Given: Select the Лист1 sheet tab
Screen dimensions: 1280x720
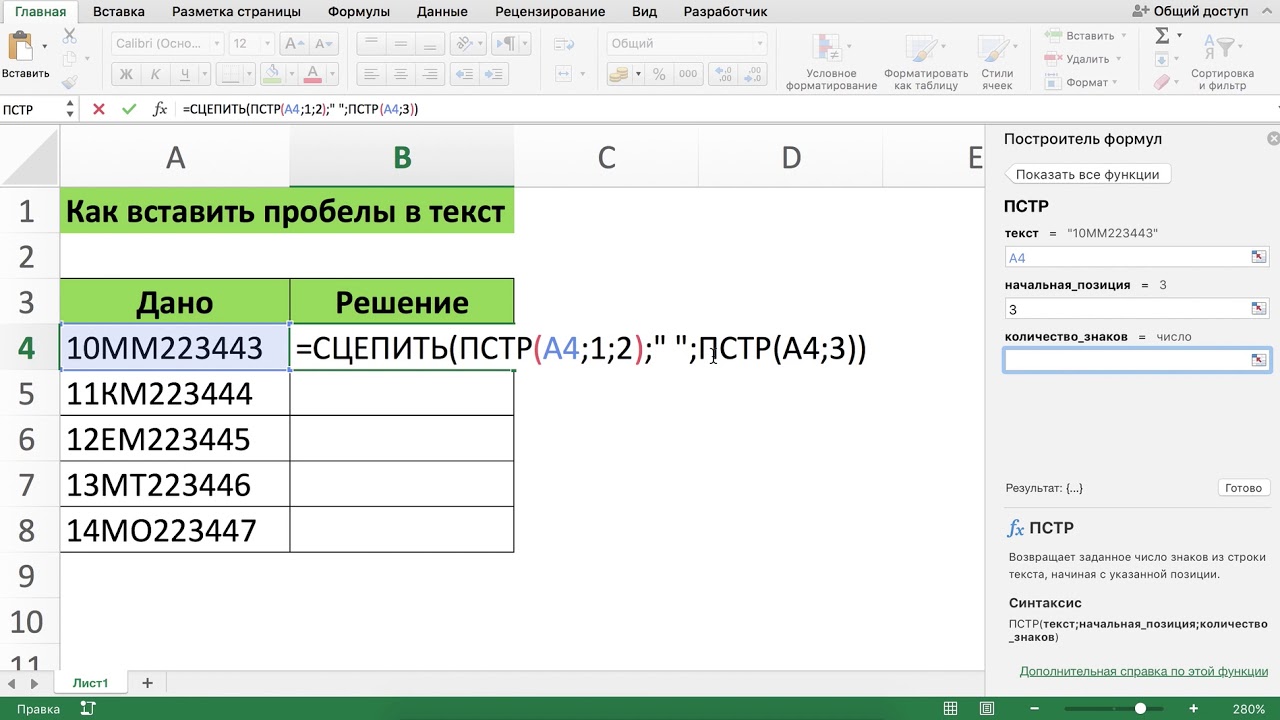Looking at the screenshot, I should click(90, 683).
